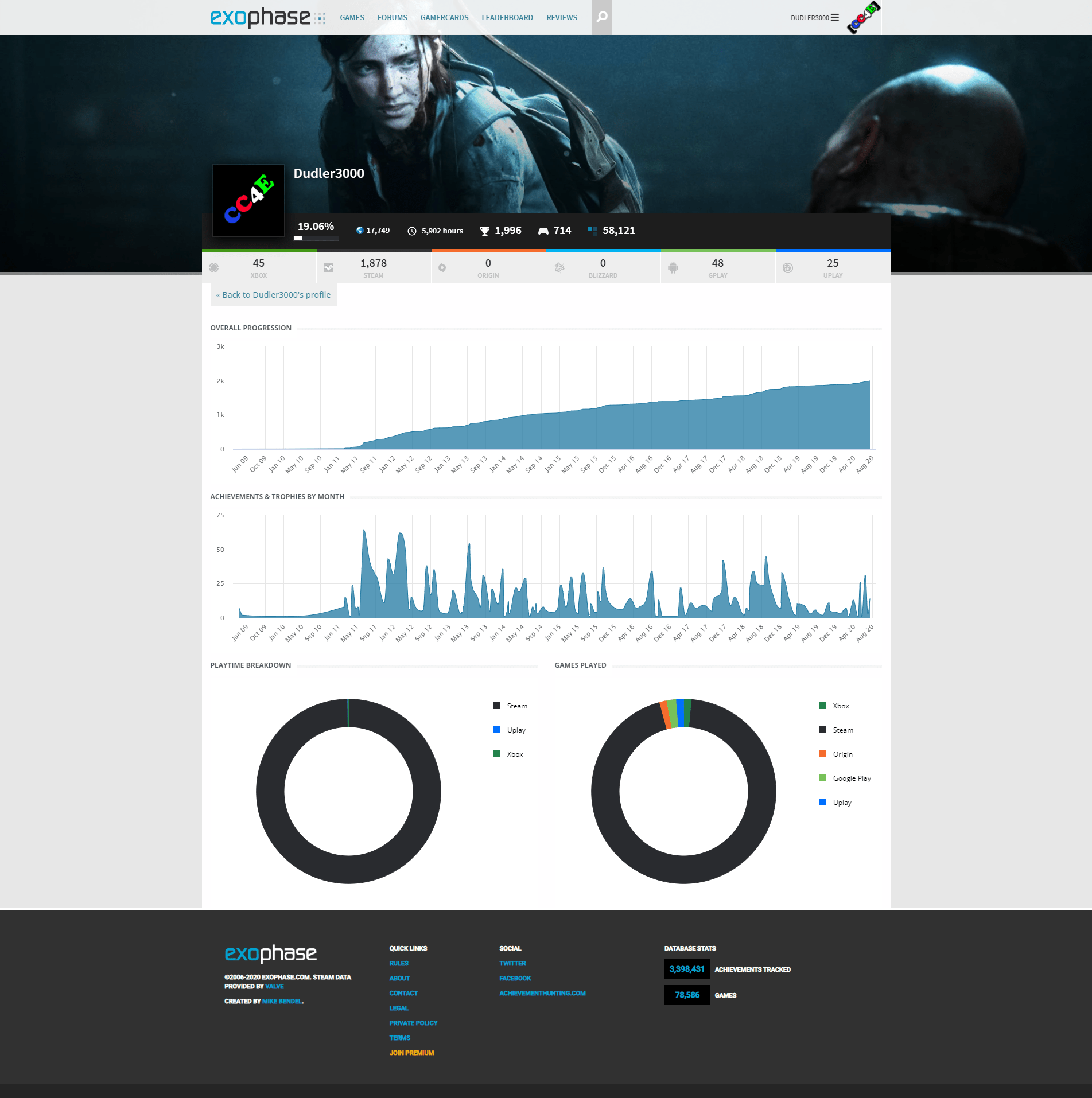Click the points icon beside 58,121
The width and height of the screenshot is (1092, 1098).
592,231
